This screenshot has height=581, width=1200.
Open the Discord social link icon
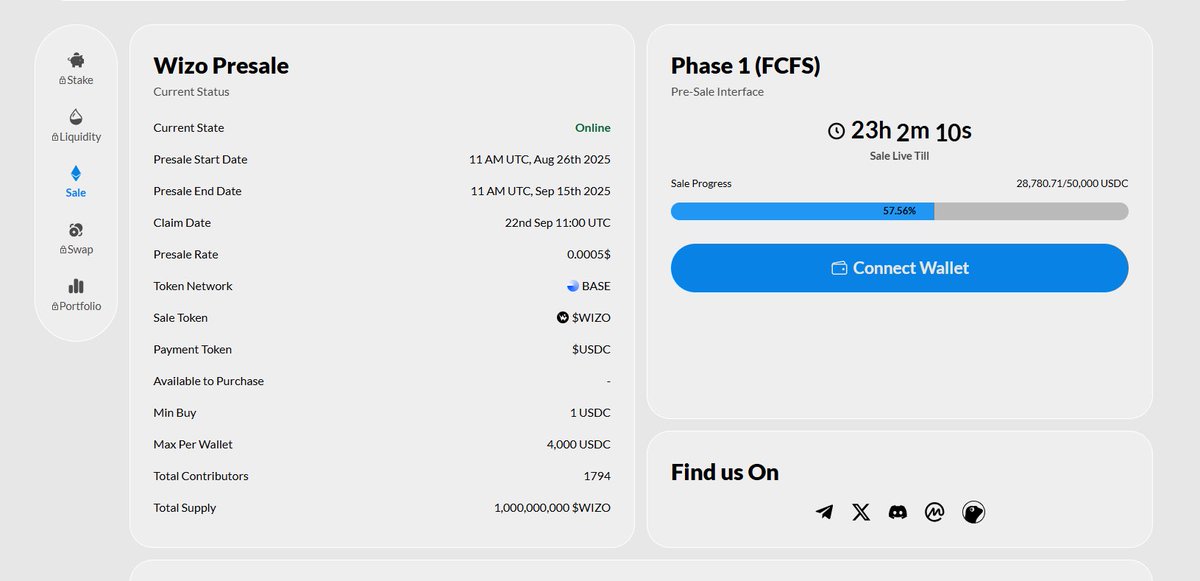(898, 512)
